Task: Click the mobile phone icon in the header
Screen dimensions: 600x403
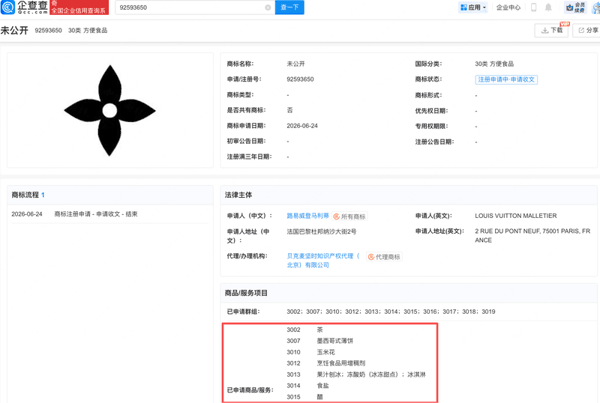Action: click(x=533, y=7)
